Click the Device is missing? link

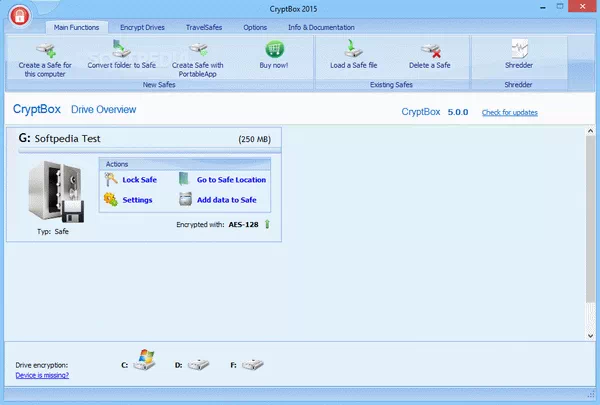42,375
